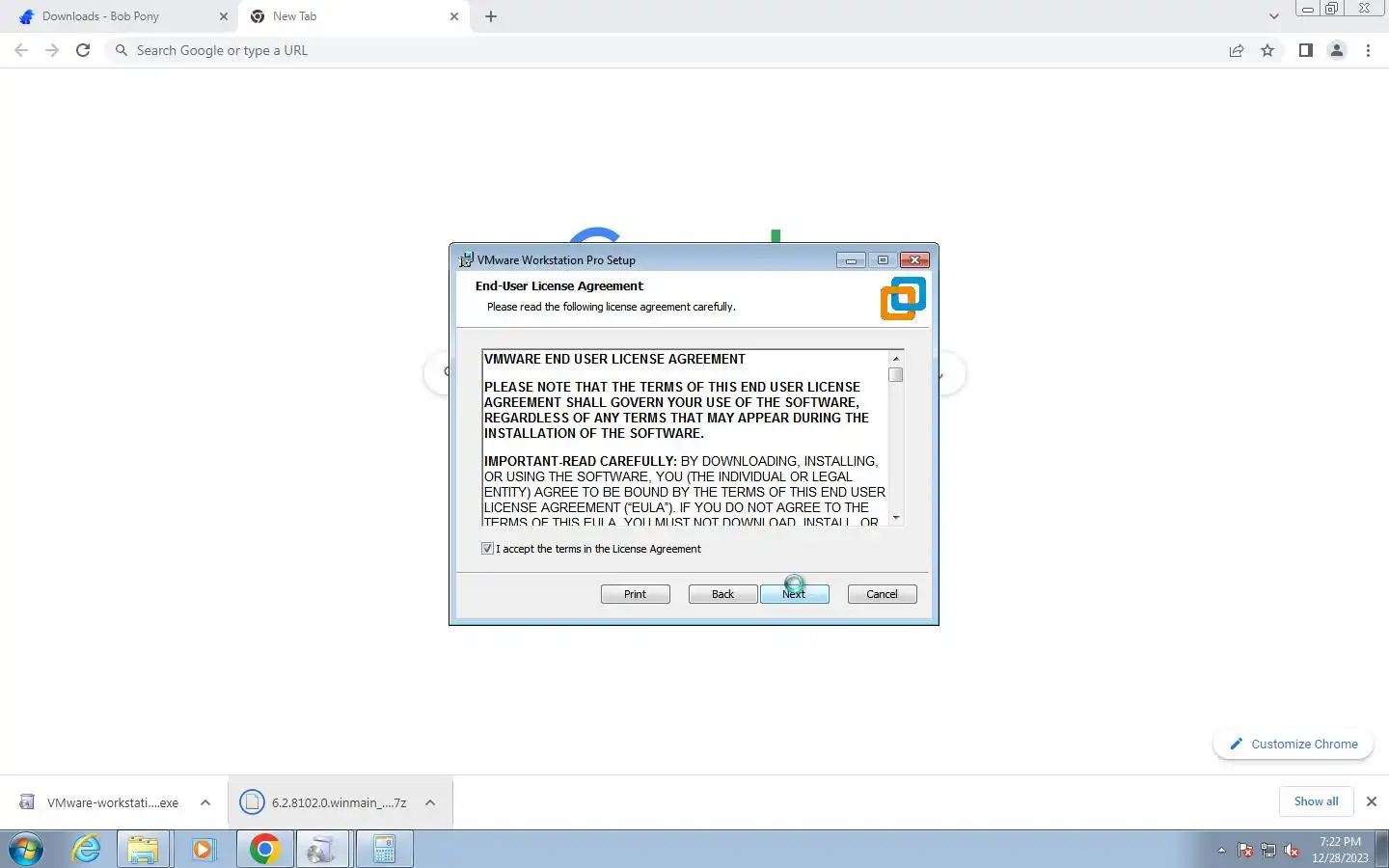1389x868 pixels.
Task: Click license scrollbar up arrow
Action: click(896, 358)
